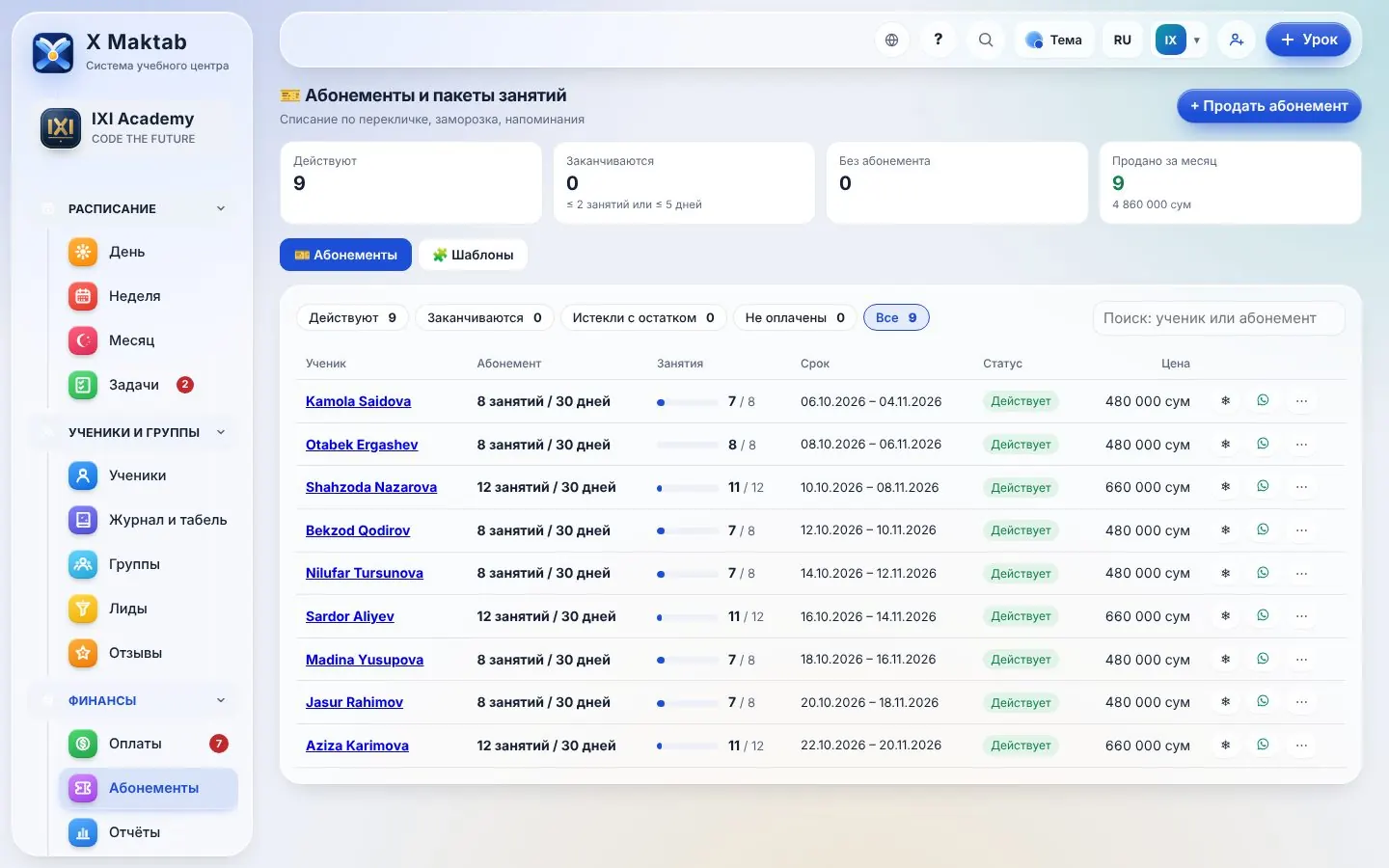Switch to the Абонементы tab
Viewport: 1389px width, 868px height.
click(x=345, y=255)
